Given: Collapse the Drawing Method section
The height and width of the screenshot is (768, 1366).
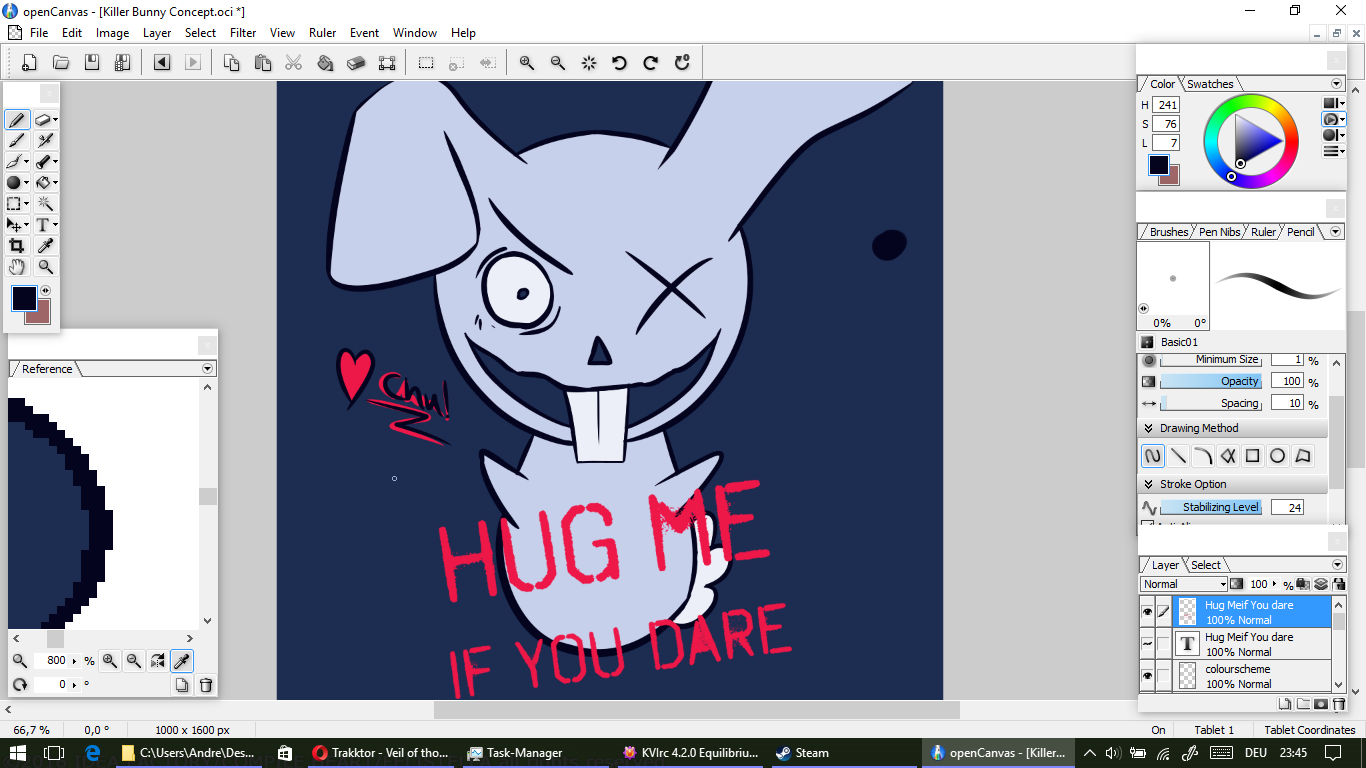Looking at the screenshot, I should coord(1148,428).
